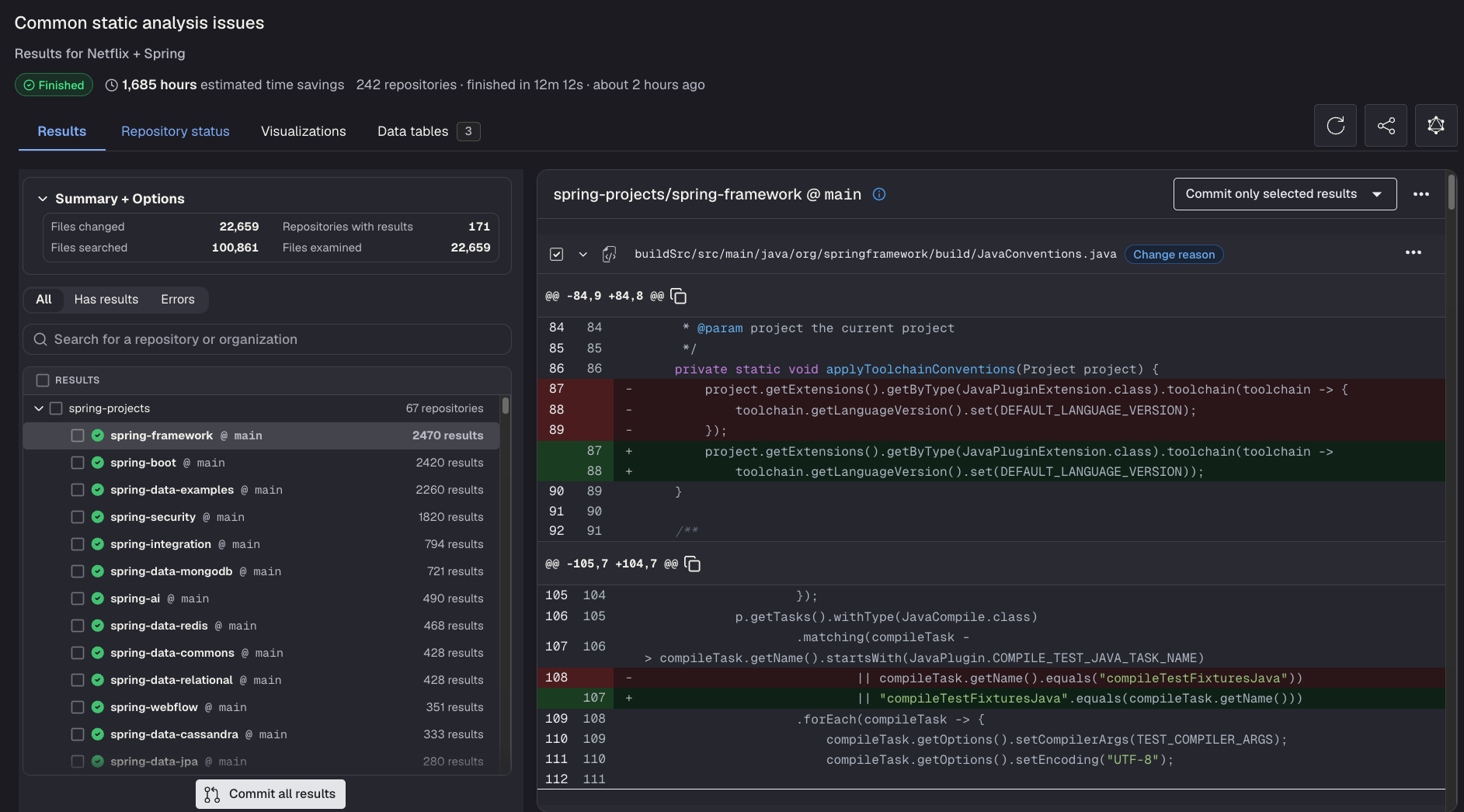Collapse the JavaConventions.java diff
1464x812 pixels.
582,254
